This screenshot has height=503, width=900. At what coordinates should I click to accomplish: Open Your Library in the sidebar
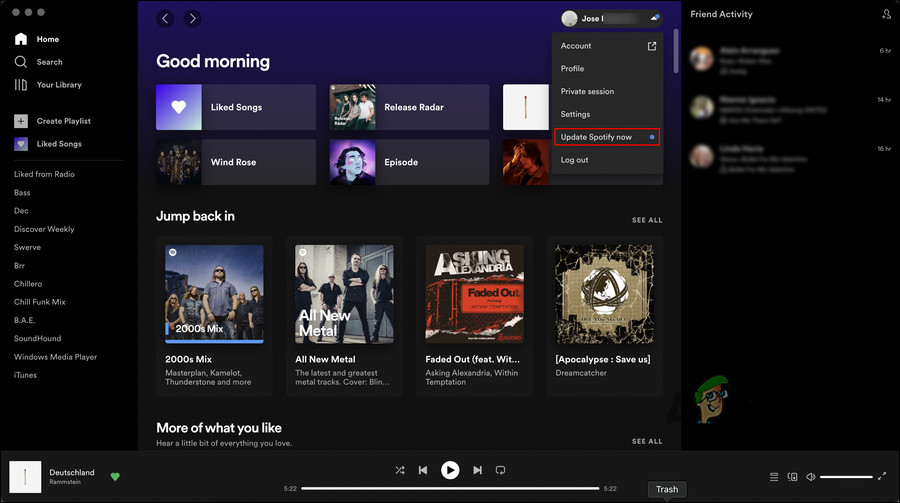(21, 85)
